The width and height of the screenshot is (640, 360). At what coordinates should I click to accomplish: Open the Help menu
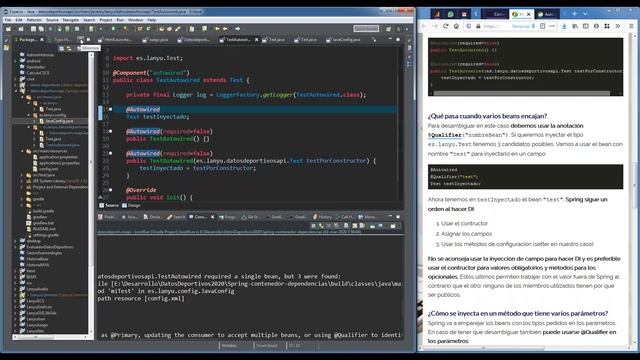151,20
